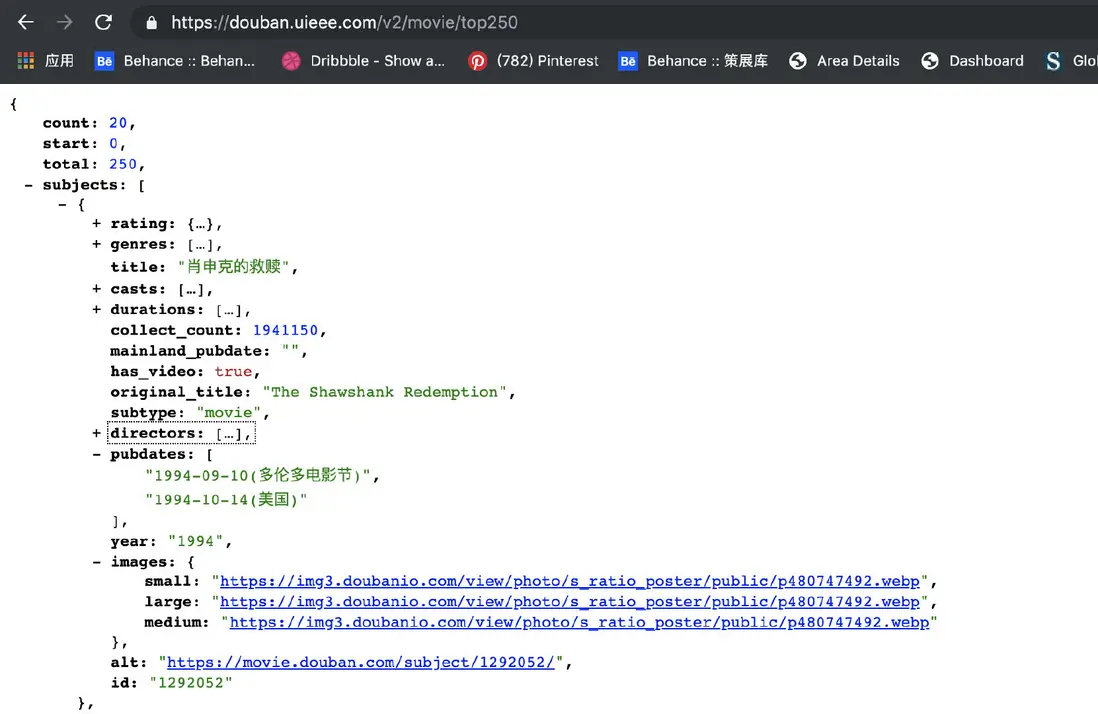Open the medium image poster link
The image size is (1098, 714).
[x=579, y=622]
